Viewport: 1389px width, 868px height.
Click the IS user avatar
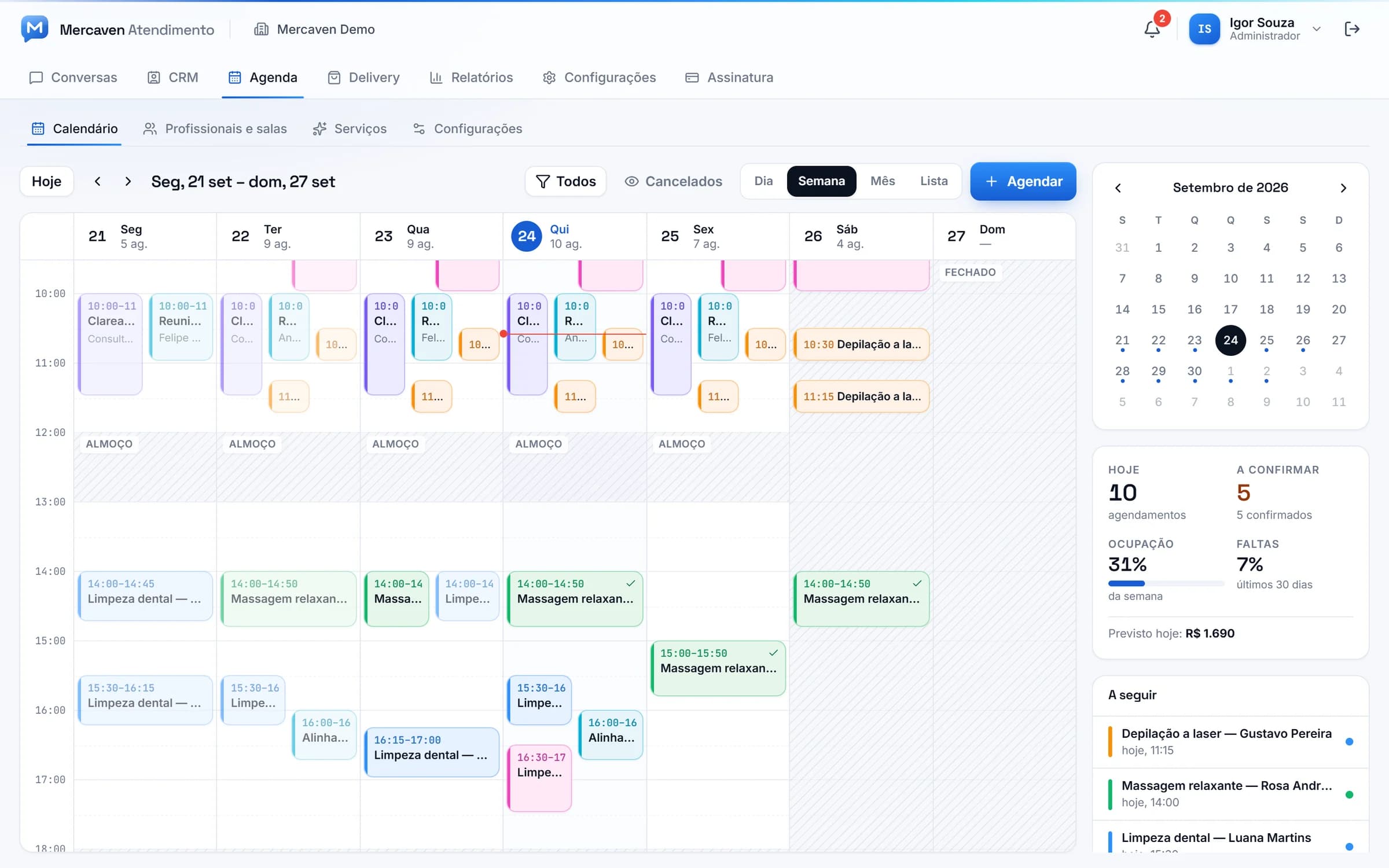click(1204, 29)
